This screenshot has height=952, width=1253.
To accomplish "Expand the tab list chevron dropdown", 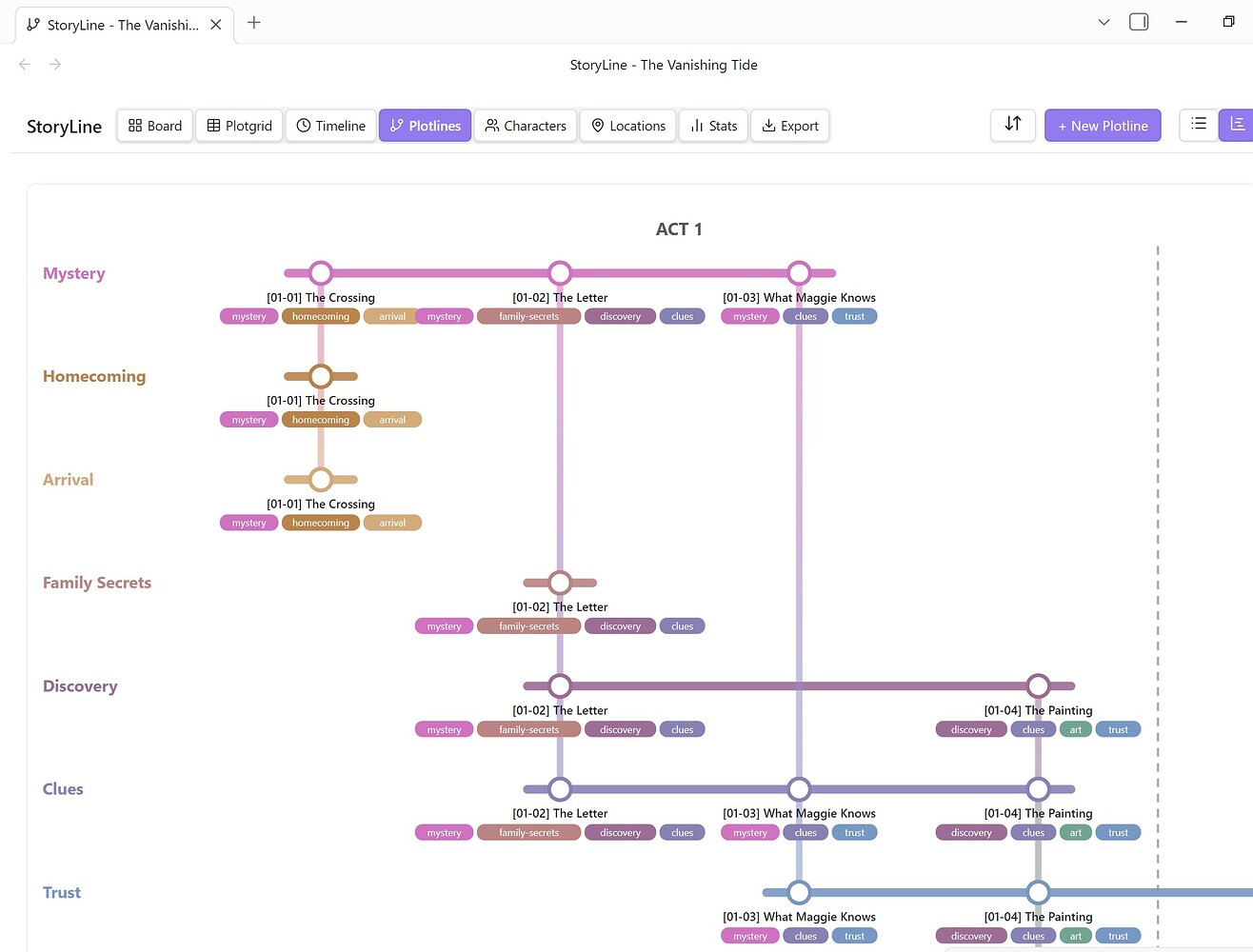I will (1104, 22).
